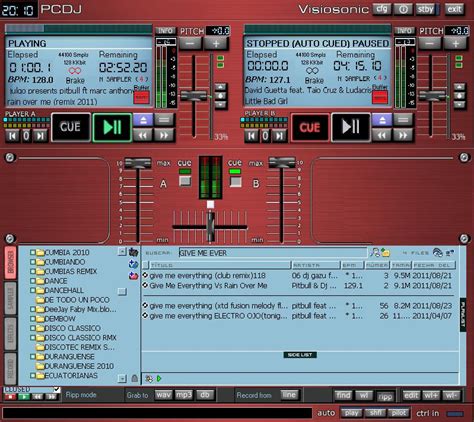This screenshot has height=422, width=474.
Task: Click the channel A volume fader handle
Action: pos(138,163)
